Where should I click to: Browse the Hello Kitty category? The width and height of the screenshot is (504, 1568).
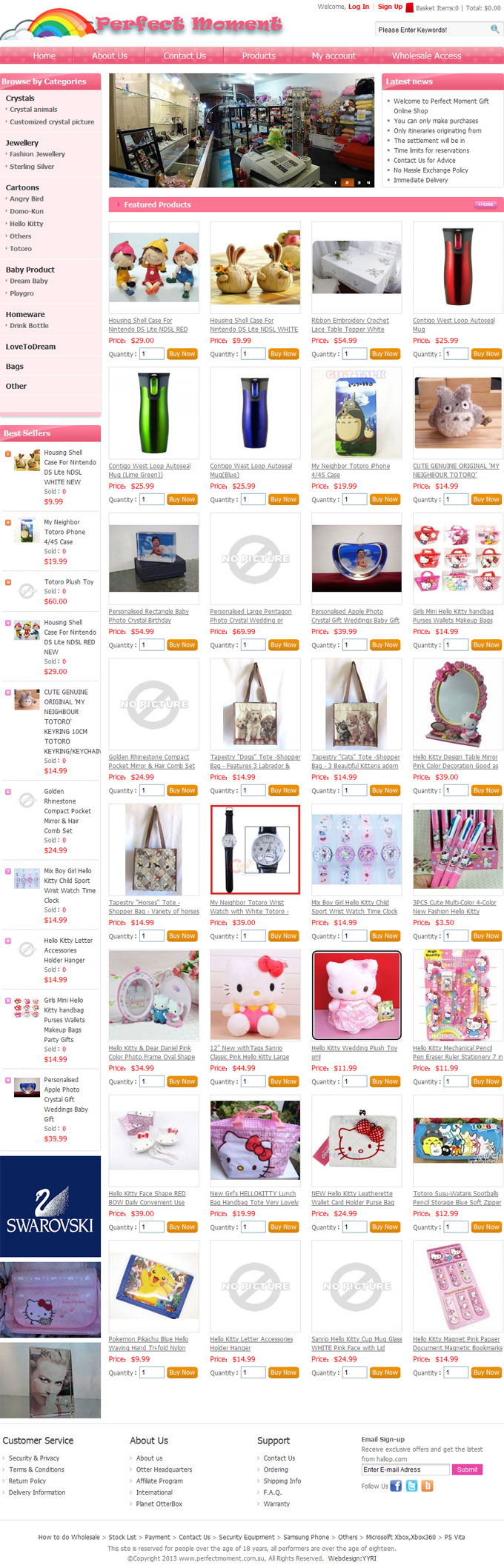coord(27,224)
